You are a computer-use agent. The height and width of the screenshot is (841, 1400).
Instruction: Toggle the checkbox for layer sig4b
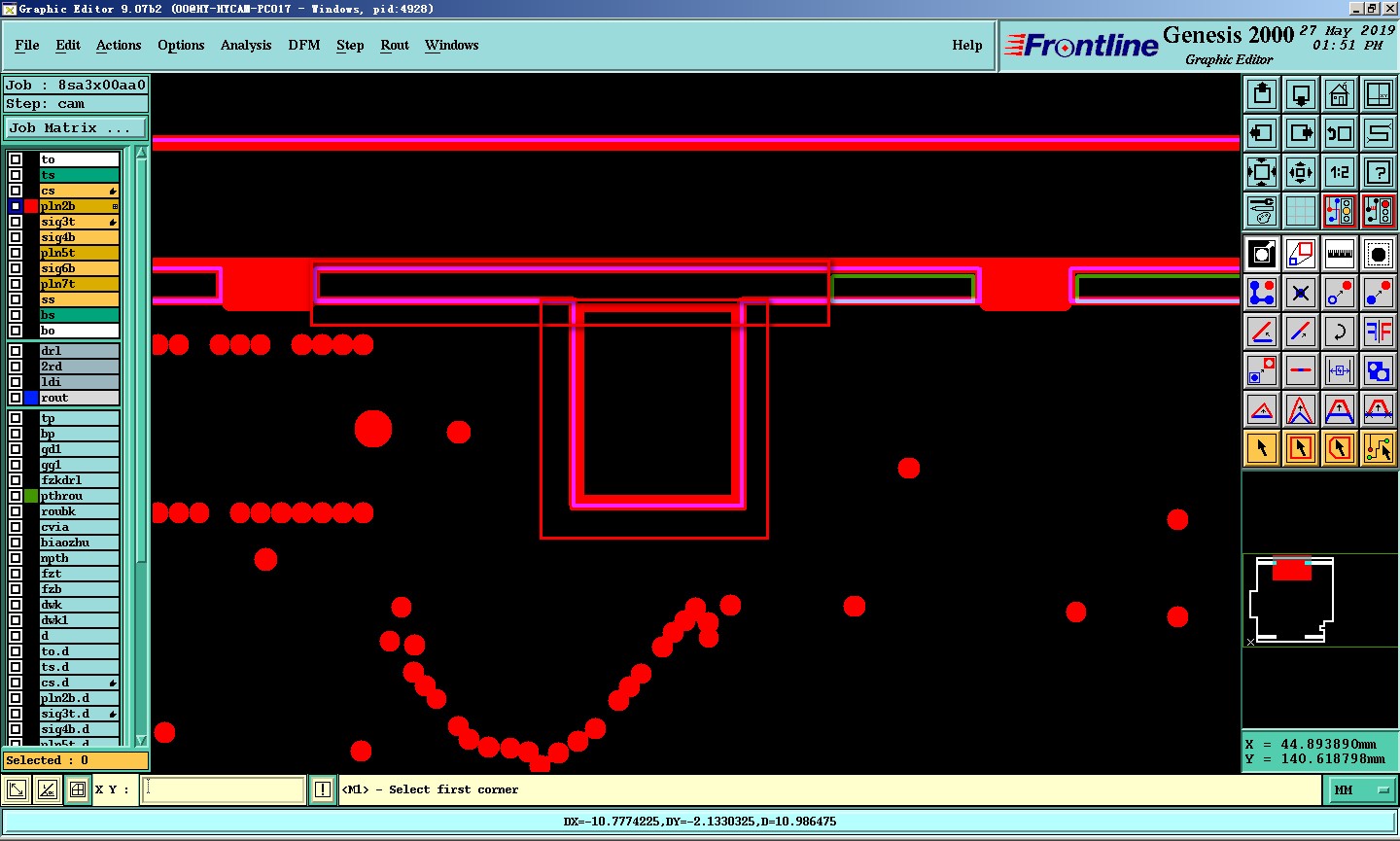click(16, 237)
